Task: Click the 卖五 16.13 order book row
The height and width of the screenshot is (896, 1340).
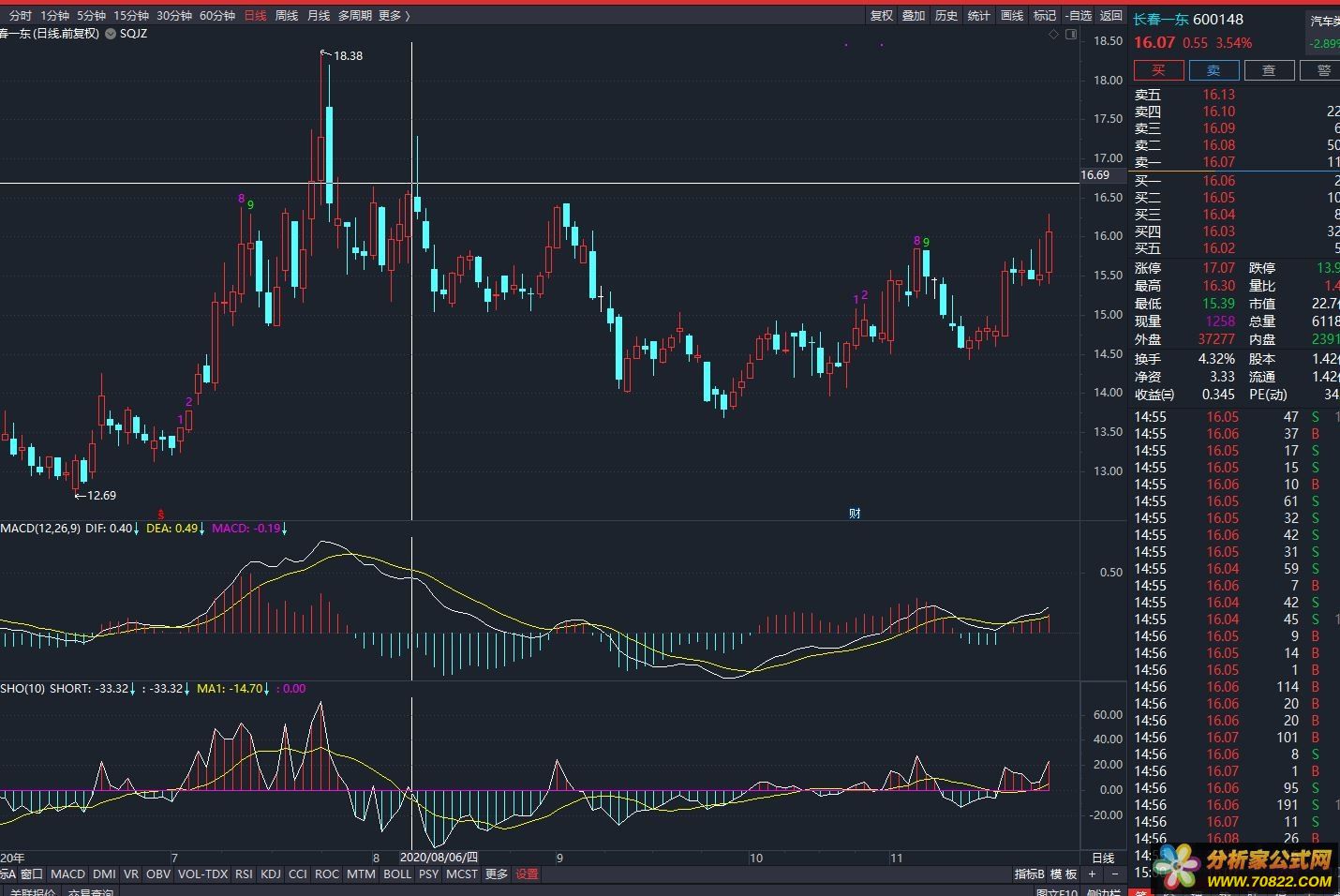Action: [x=1236, y=95]
